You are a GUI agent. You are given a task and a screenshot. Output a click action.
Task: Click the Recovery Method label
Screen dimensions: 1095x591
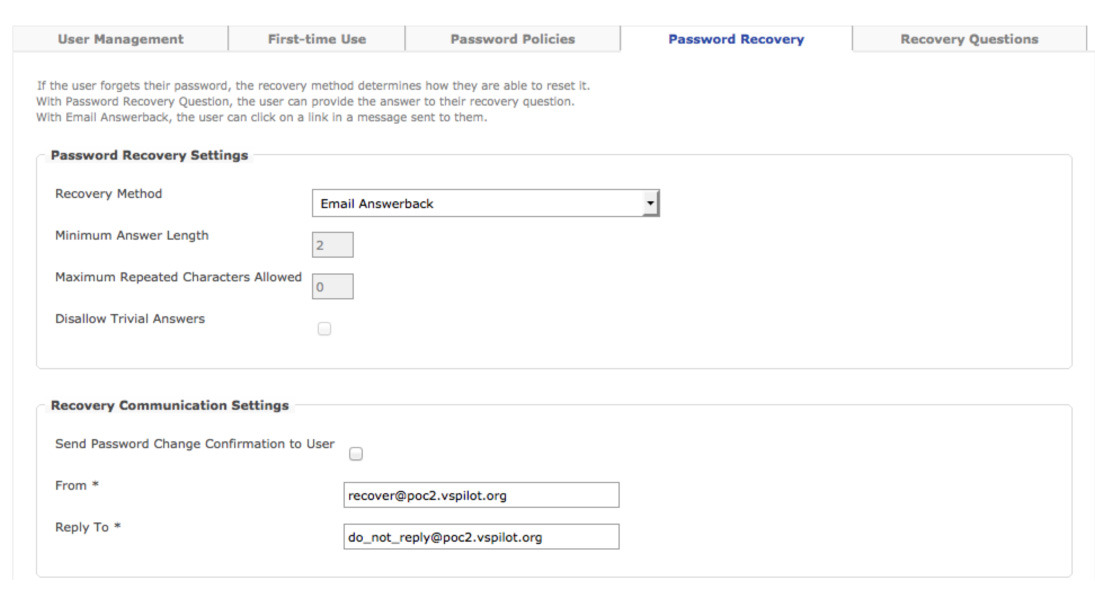(108, 194)
